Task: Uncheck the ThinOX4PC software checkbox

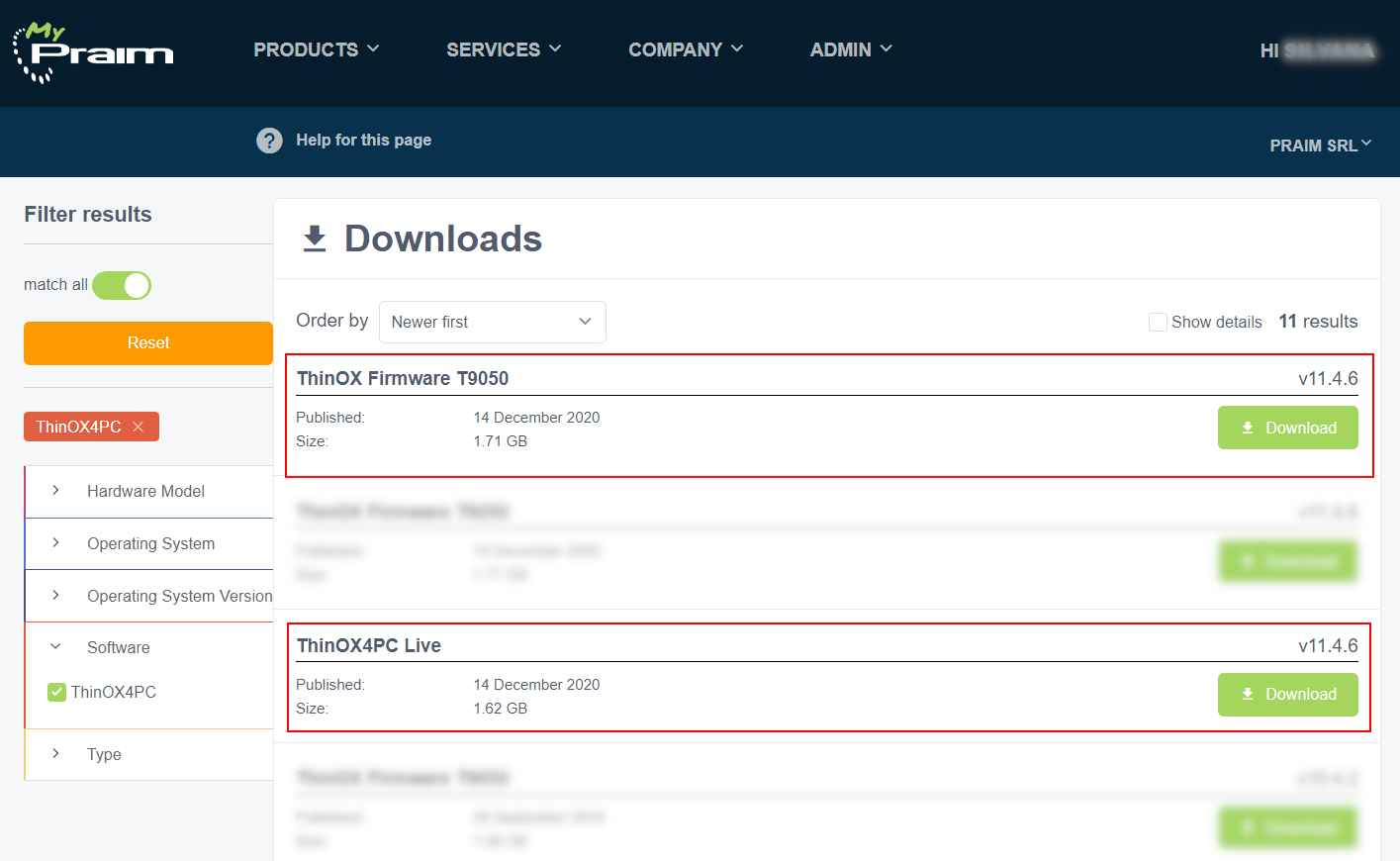Action: [56, 692]
